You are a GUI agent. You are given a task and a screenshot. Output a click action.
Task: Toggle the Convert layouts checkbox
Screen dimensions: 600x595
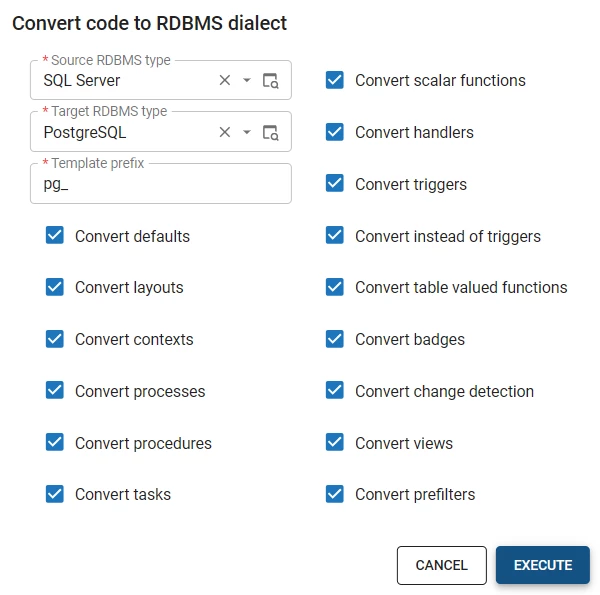click(x=55, y=287)
